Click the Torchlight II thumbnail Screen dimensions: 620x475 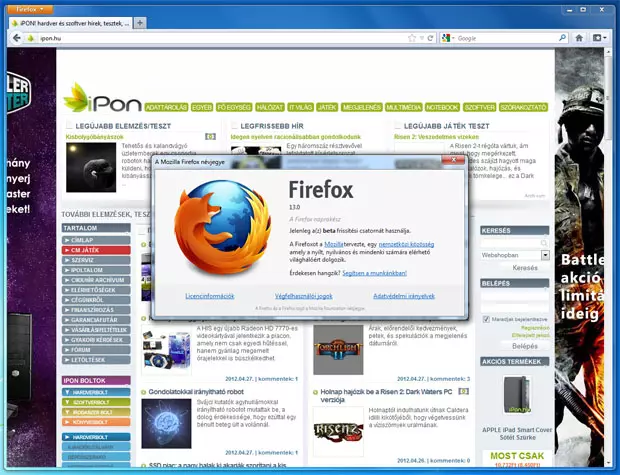tap(338, 350)
